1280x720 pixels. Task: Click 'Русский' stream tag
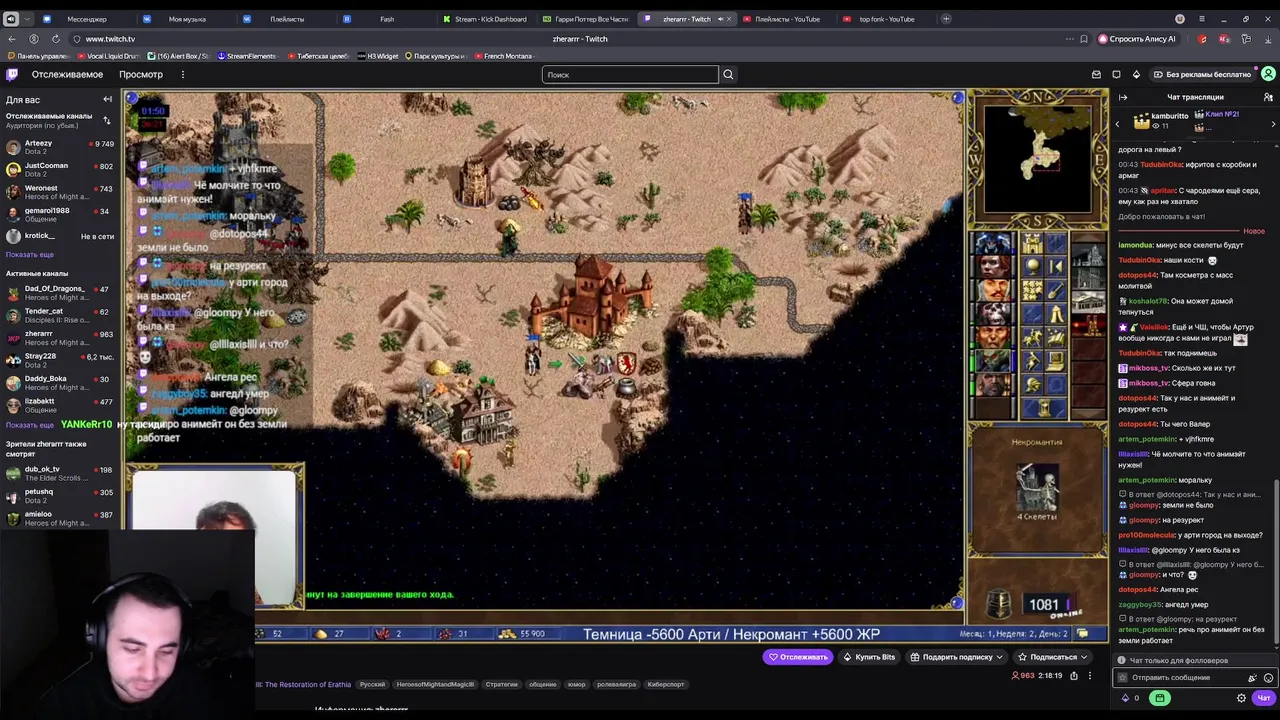(372, 684)
